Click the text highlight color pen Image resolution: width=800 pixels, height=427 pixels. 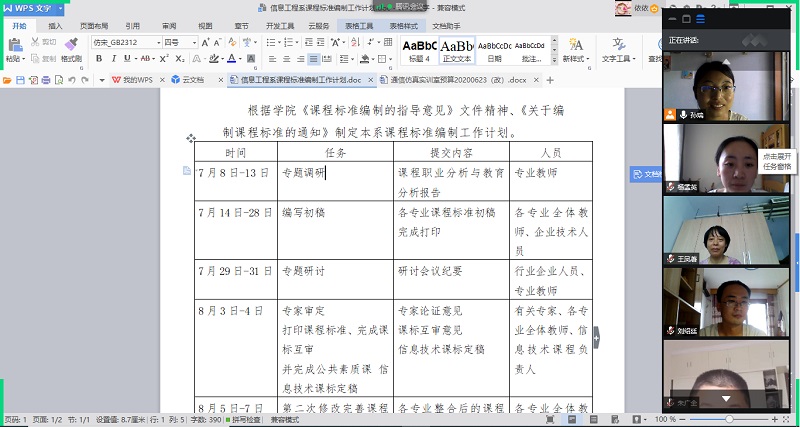(214, 59)
